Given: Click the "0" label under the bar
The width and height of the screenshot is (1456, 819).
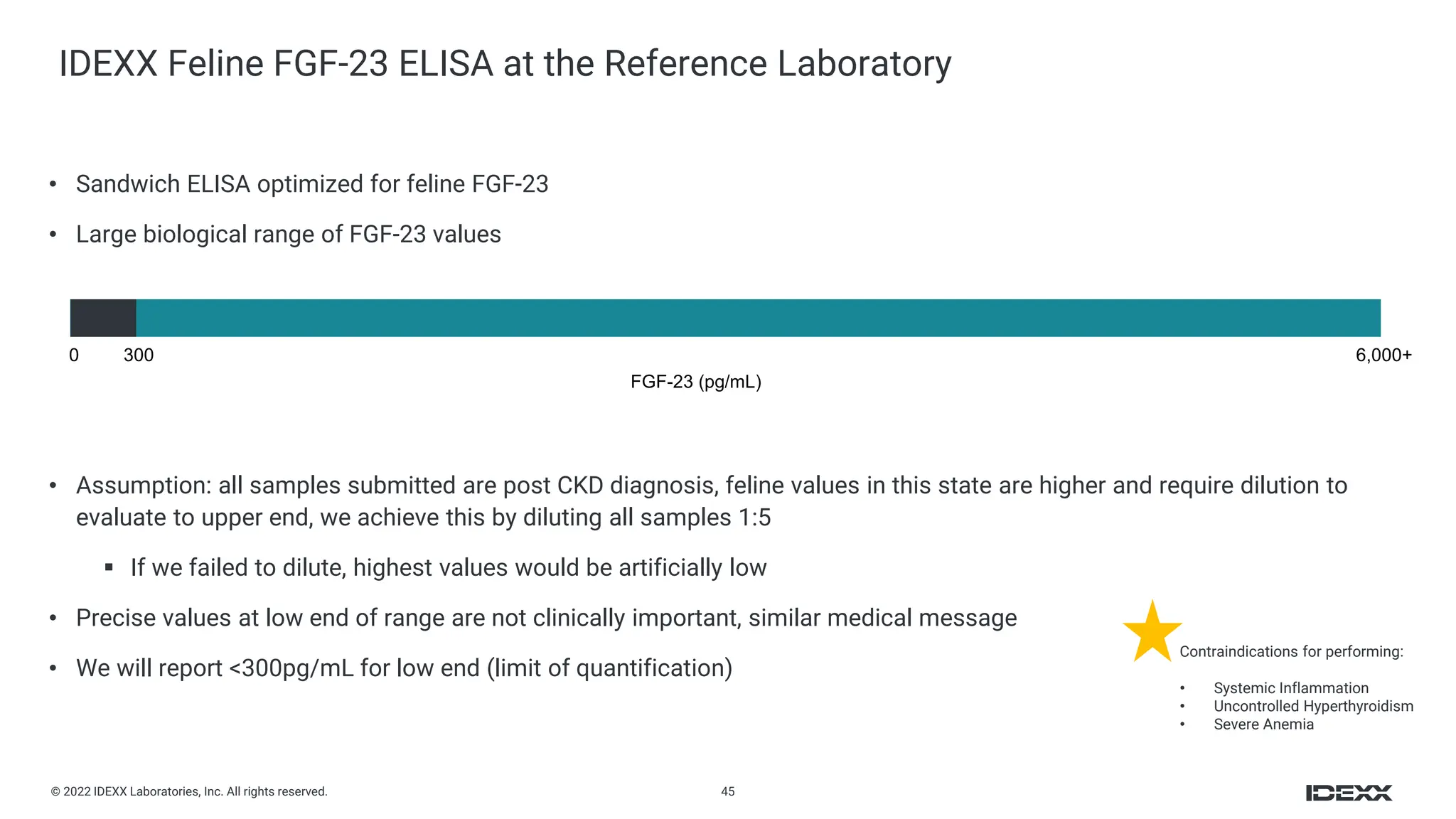Looking at the screenshot, I should [x=74, y=355].
